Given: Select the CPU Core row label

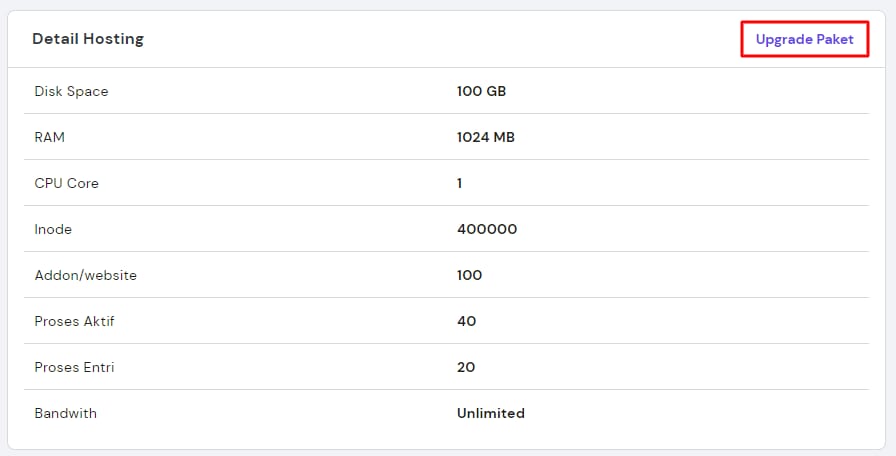Looking at the screenshot, I should [66, 183].
